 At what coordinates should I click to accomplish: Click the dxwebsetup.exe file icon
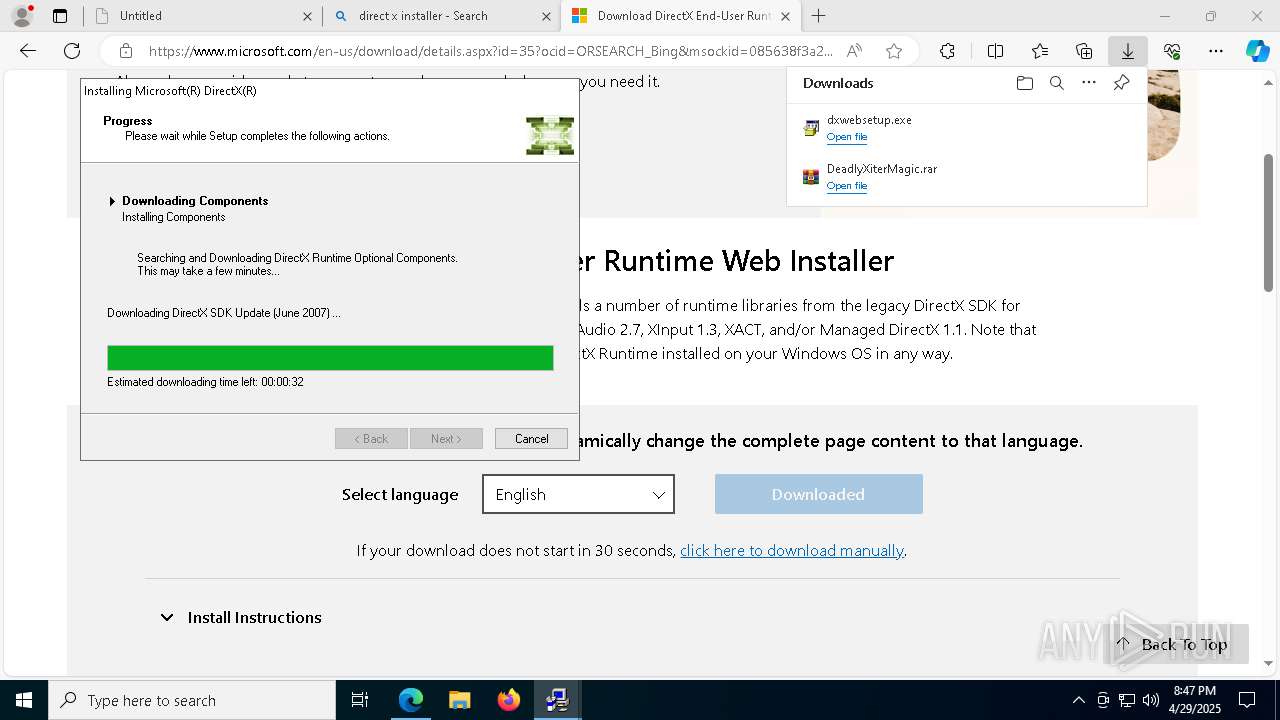click(x=811, y=128)
